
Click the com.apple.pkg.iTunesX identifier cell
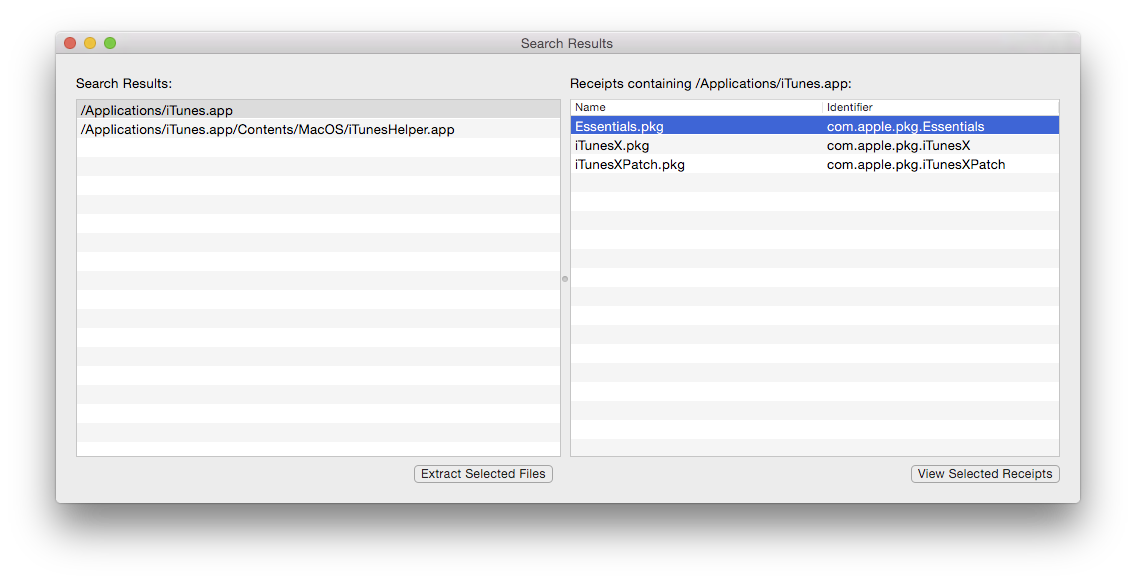898,145
